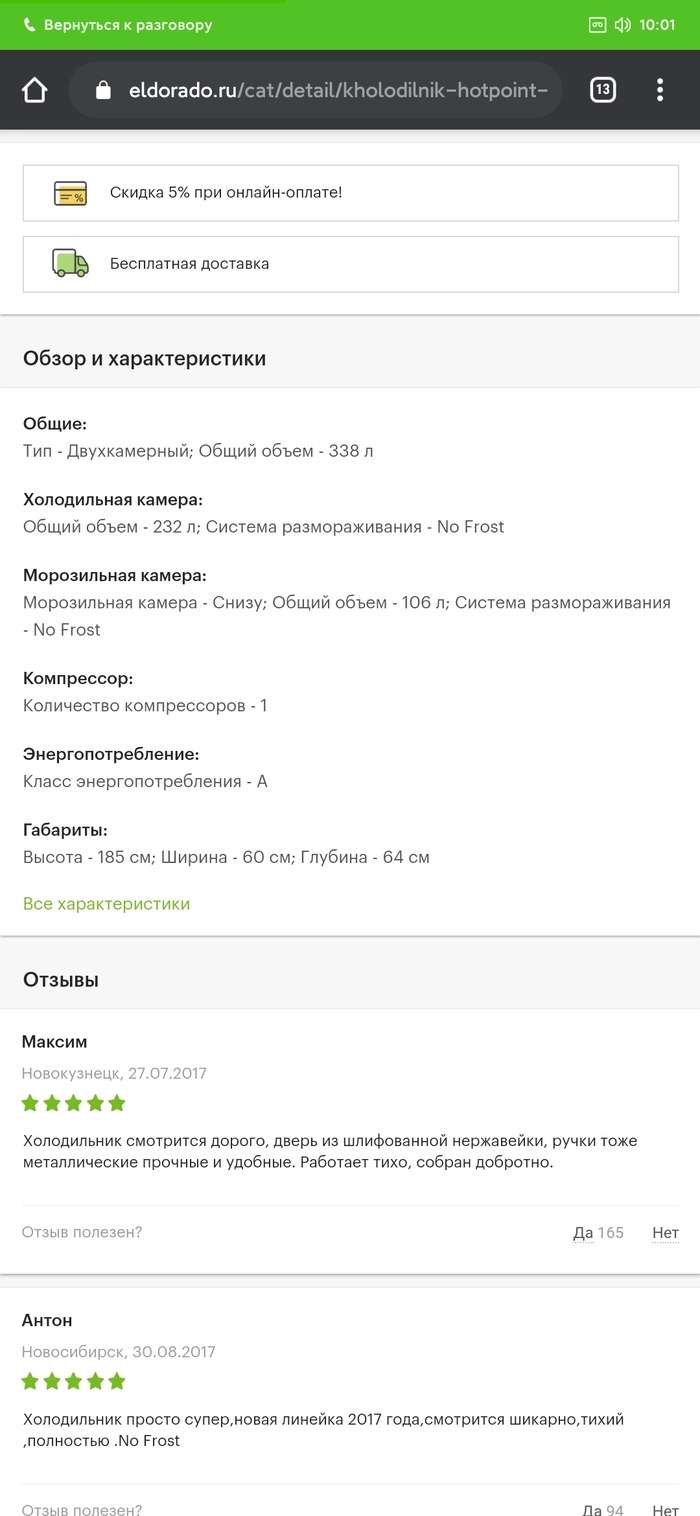Open the Бесплатная доставка banner
The height and width of the screenshot is (1516, 700).
(x=351, y=264)
